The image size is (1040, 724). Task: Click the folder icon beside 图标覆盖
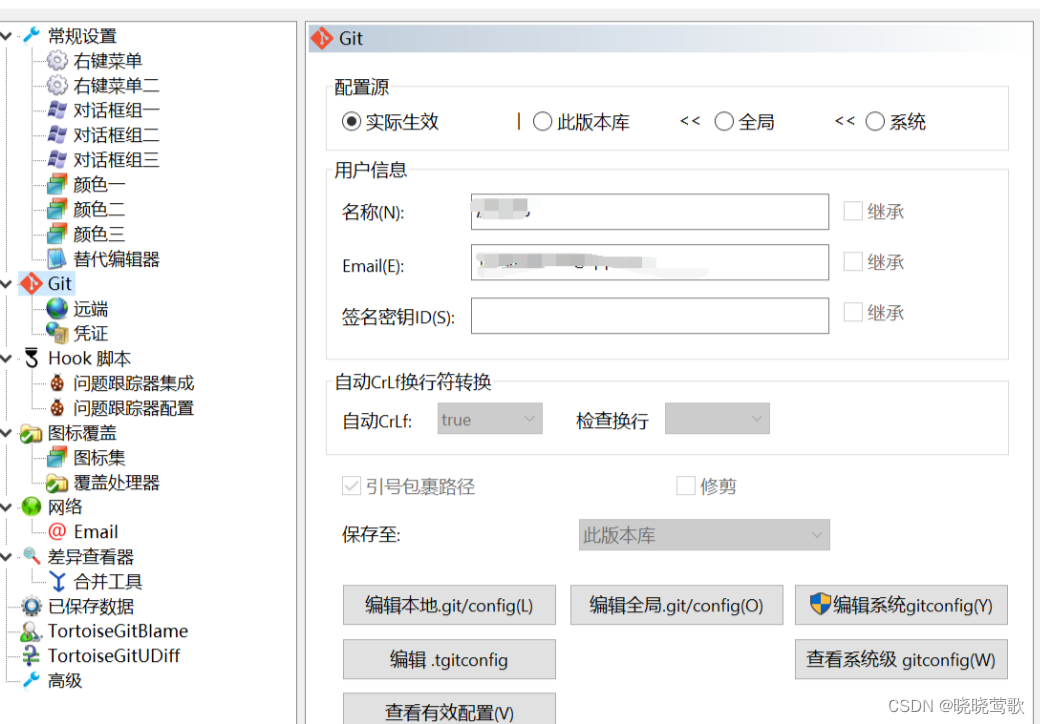pos(31,434)
